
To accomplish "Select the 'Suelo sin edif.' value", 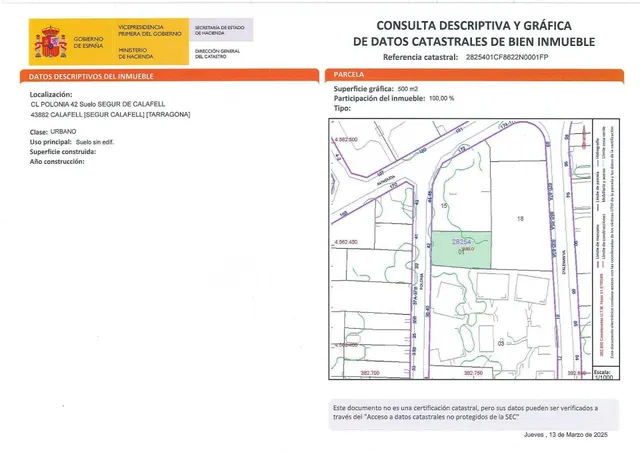I will tap(95, 143).
